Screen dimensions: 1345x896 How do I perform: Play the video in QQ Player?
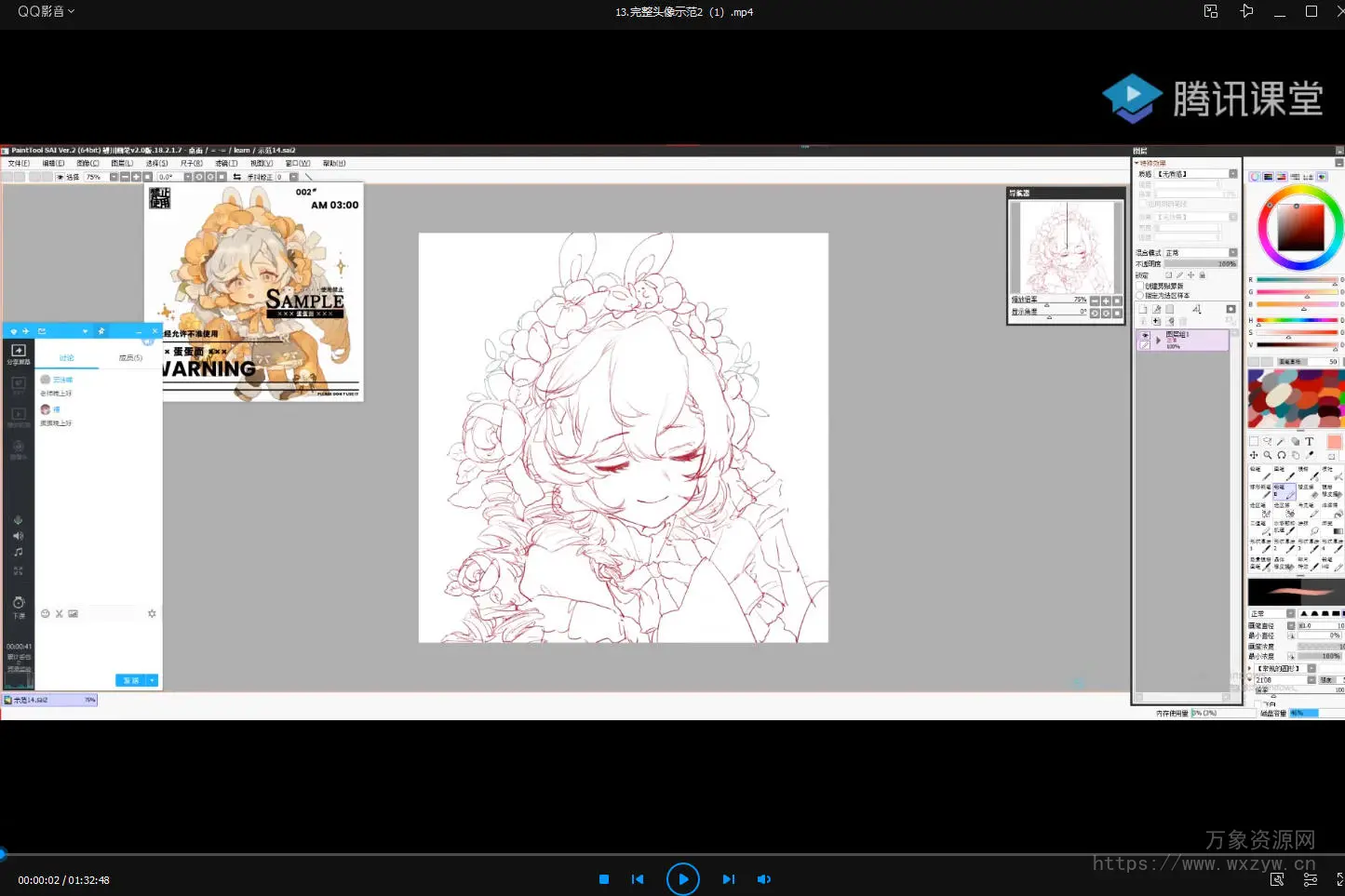click(682, 878)
